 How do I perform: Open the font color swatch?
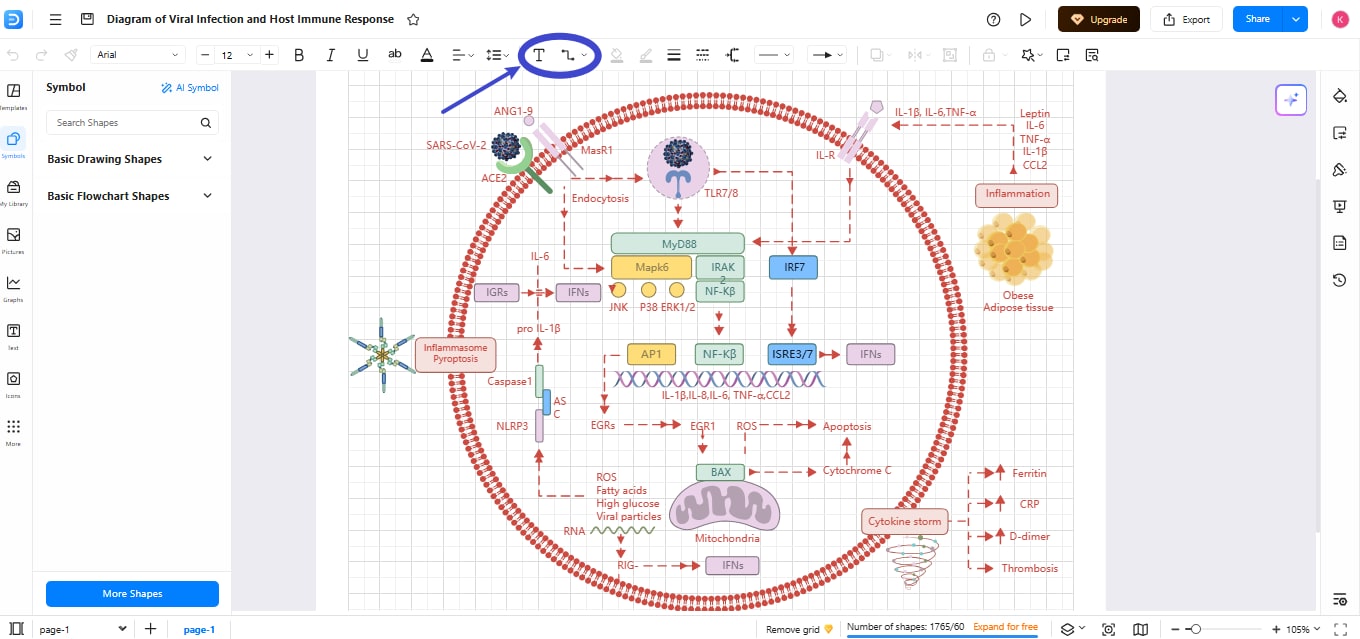tap(427, 55)
